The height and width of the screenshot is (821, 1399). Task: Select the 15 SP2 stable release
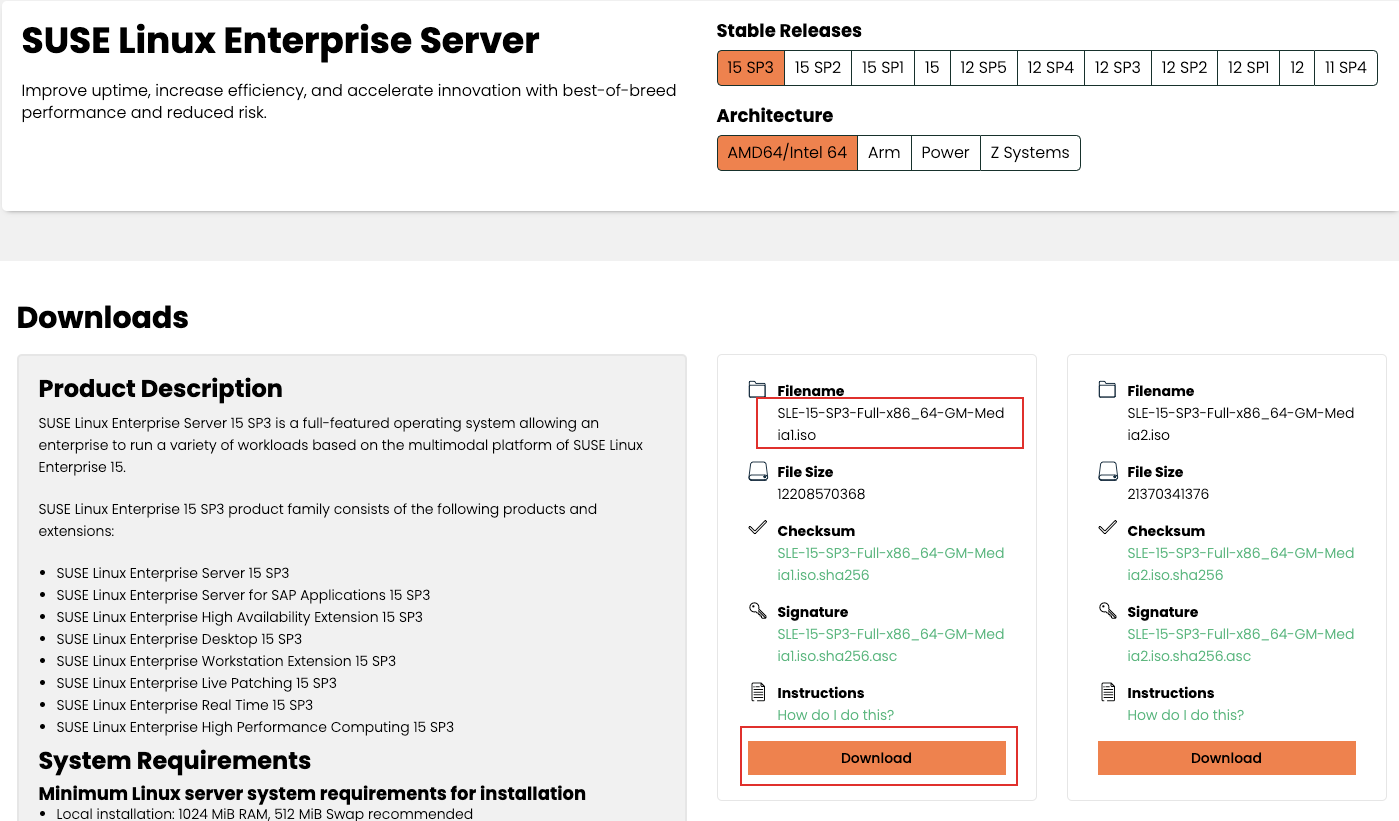[818, 68]
